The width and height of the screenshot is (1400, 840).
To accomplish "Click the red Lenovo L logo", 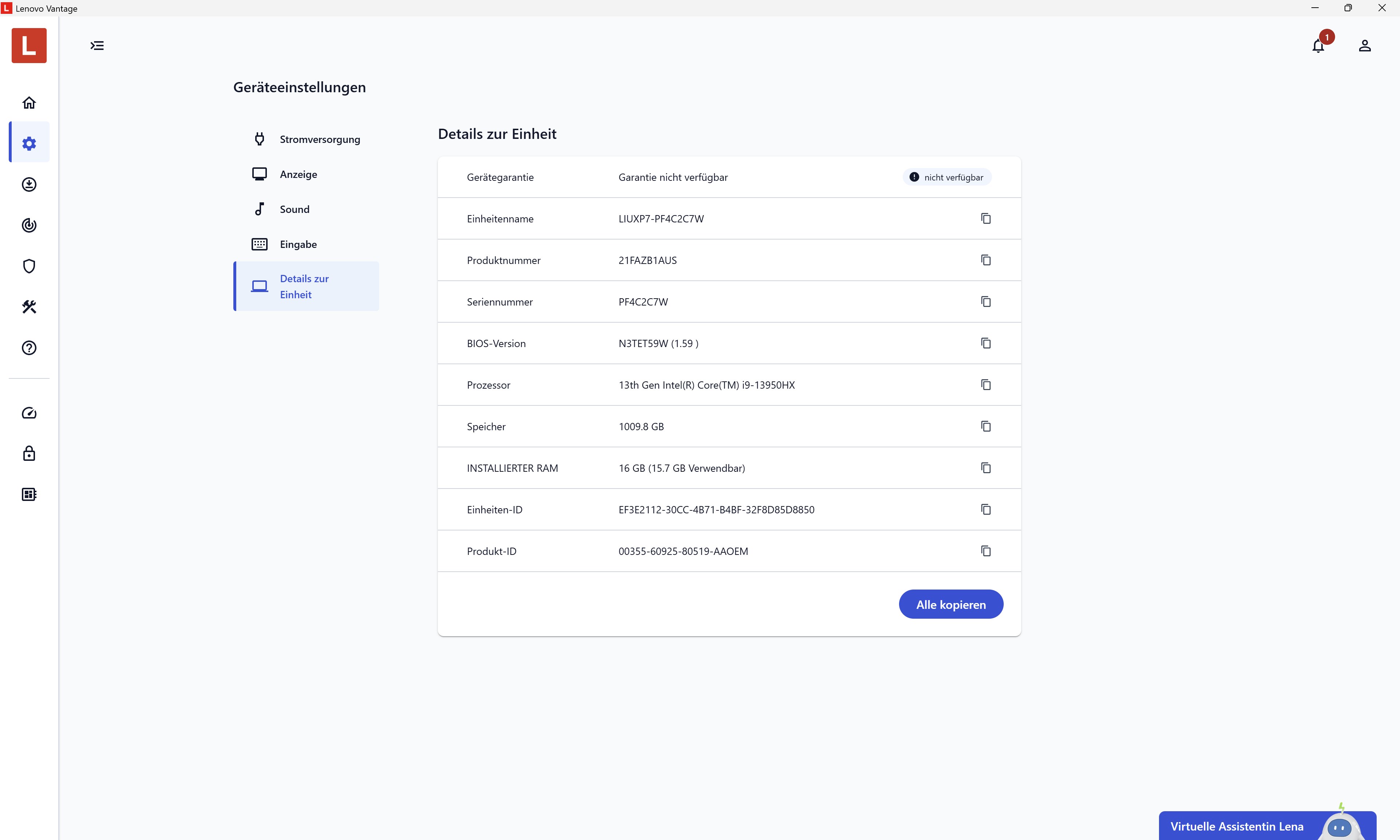I will tap(29, 45).
